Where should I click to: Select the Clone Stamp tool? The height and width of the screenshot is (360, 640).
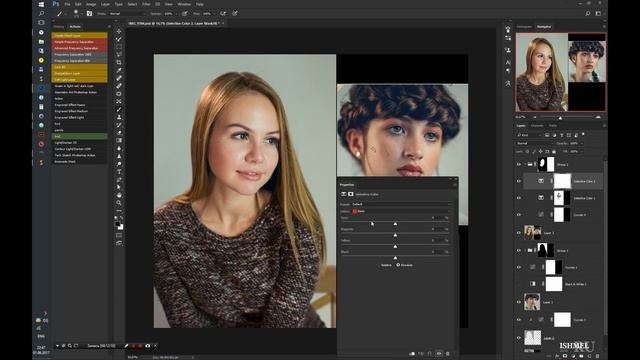119,117
